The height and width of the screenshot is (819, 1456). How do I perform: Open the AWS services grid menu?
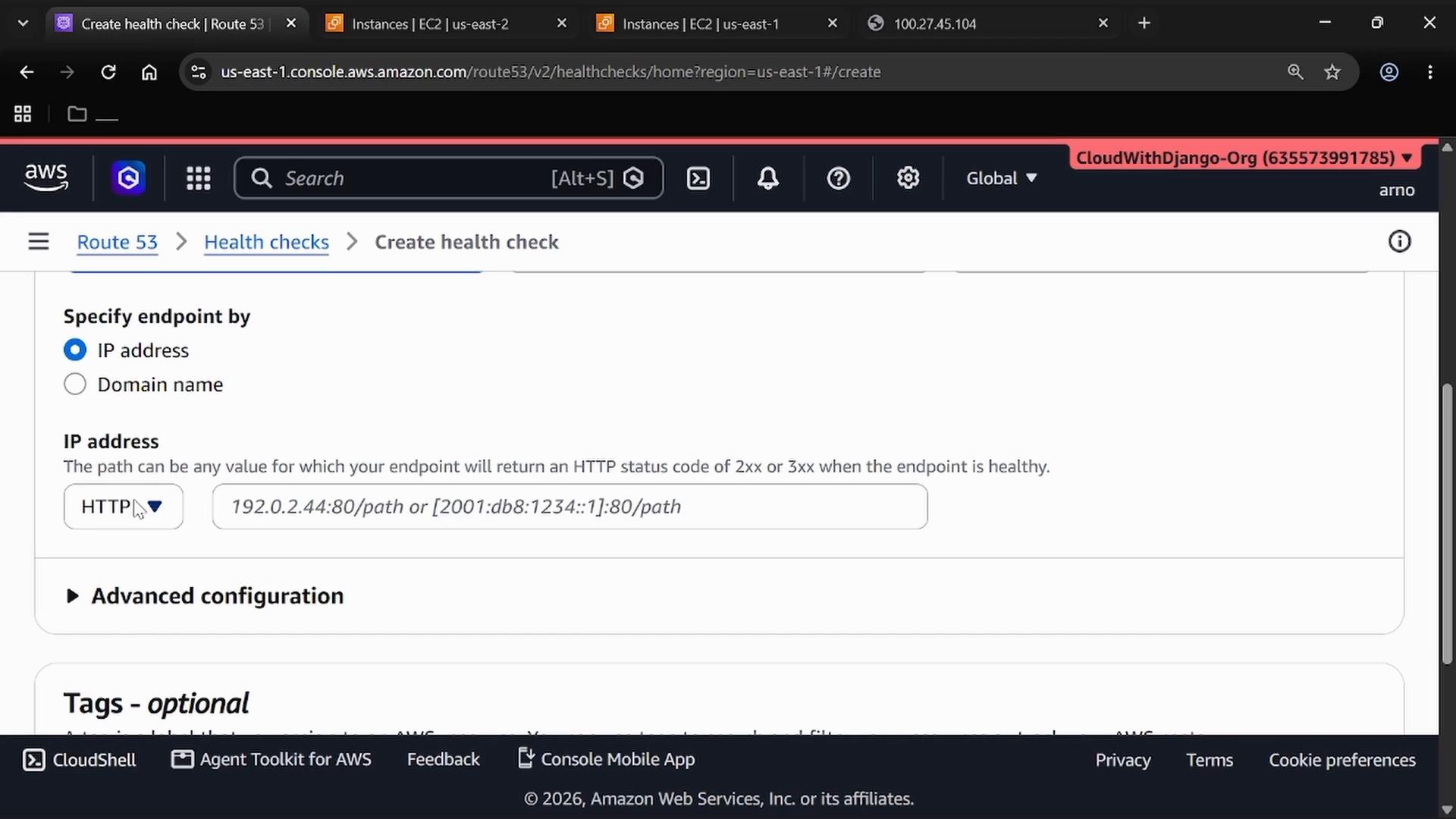199,178
